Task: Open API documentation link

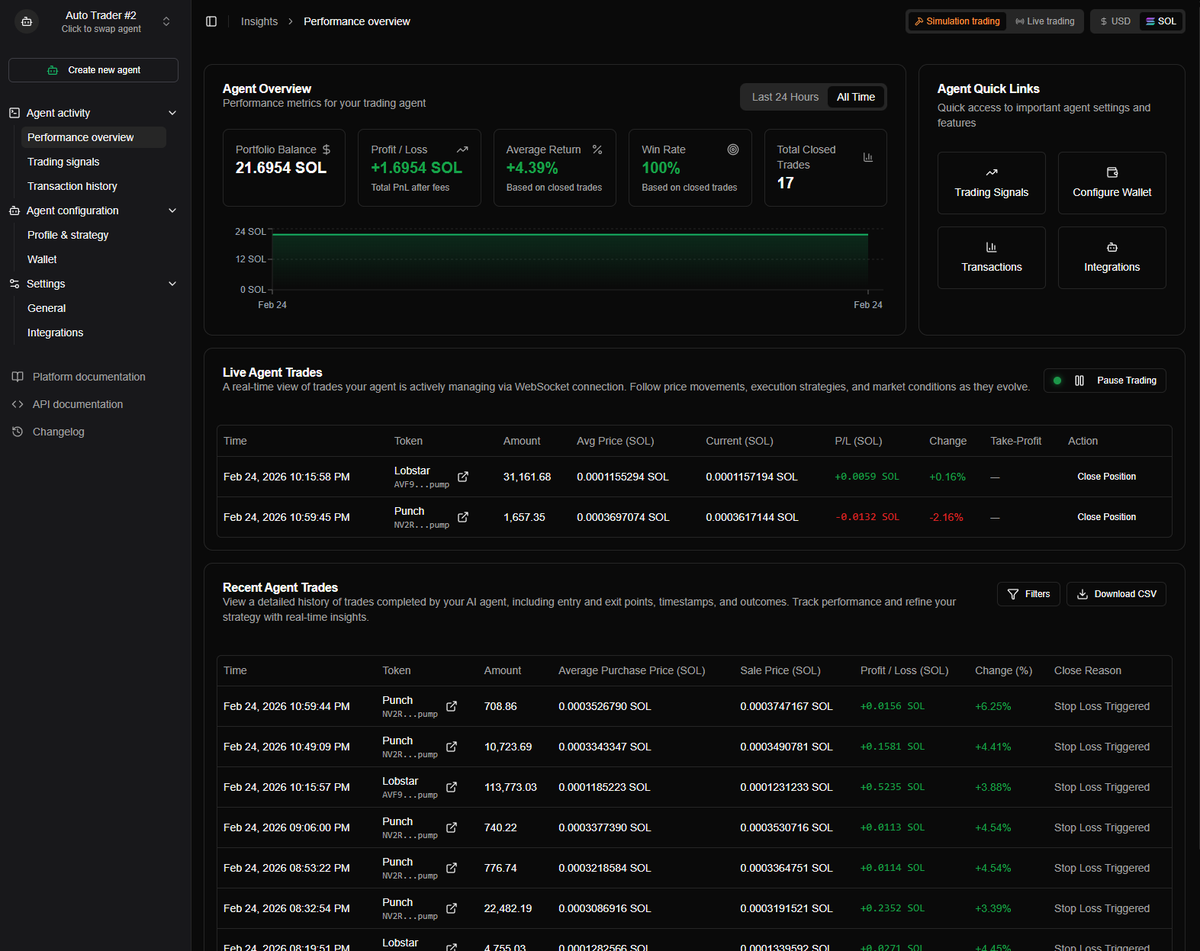Action: point(78,404)
